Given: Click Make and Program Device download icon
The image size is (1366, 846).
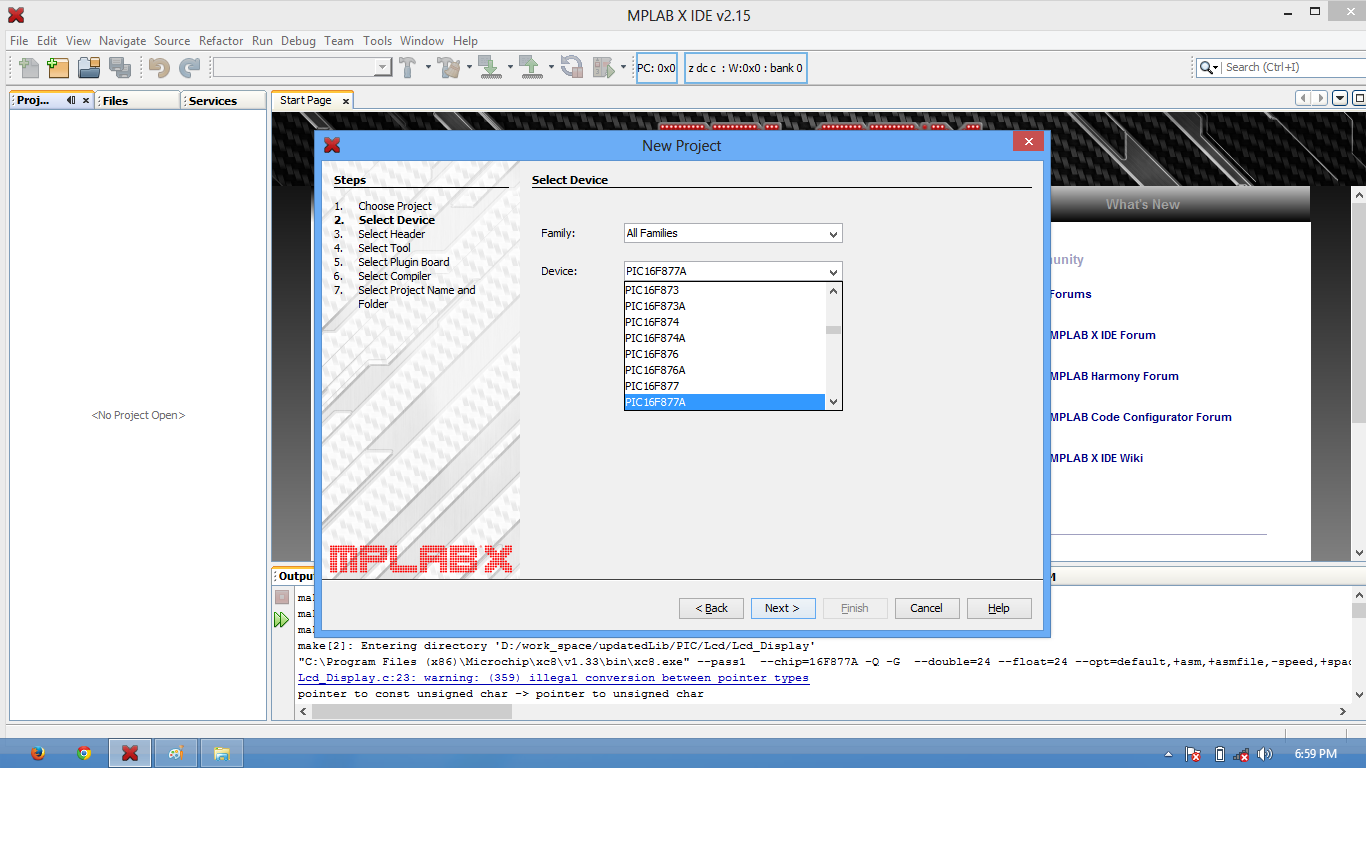Looking at the screenshot, I should pos(490,68).
